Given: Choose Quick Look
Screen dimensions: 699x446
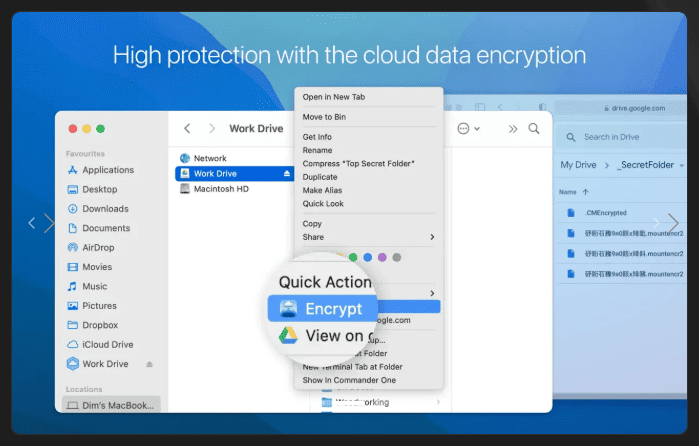Looking at the screenshot, I should pos(323,204).
